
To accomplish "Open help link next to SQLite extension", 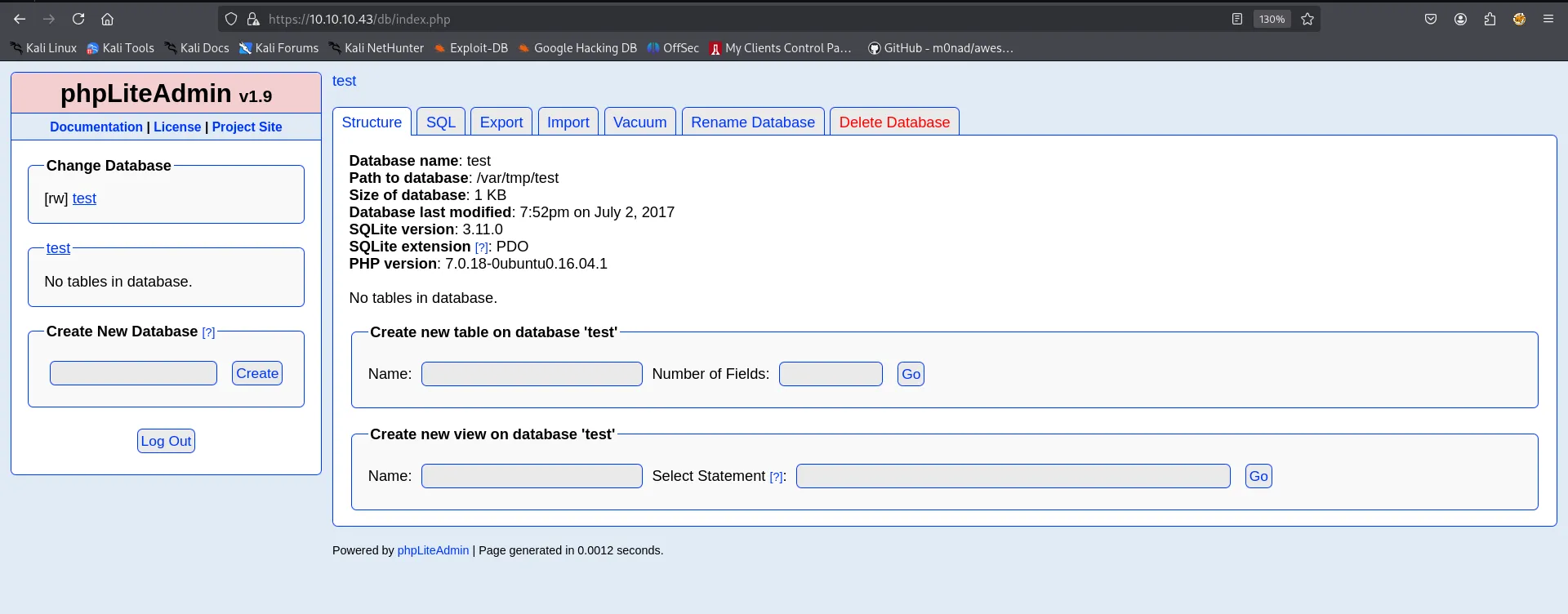I will pyautogui.click(x=481, y=247).
